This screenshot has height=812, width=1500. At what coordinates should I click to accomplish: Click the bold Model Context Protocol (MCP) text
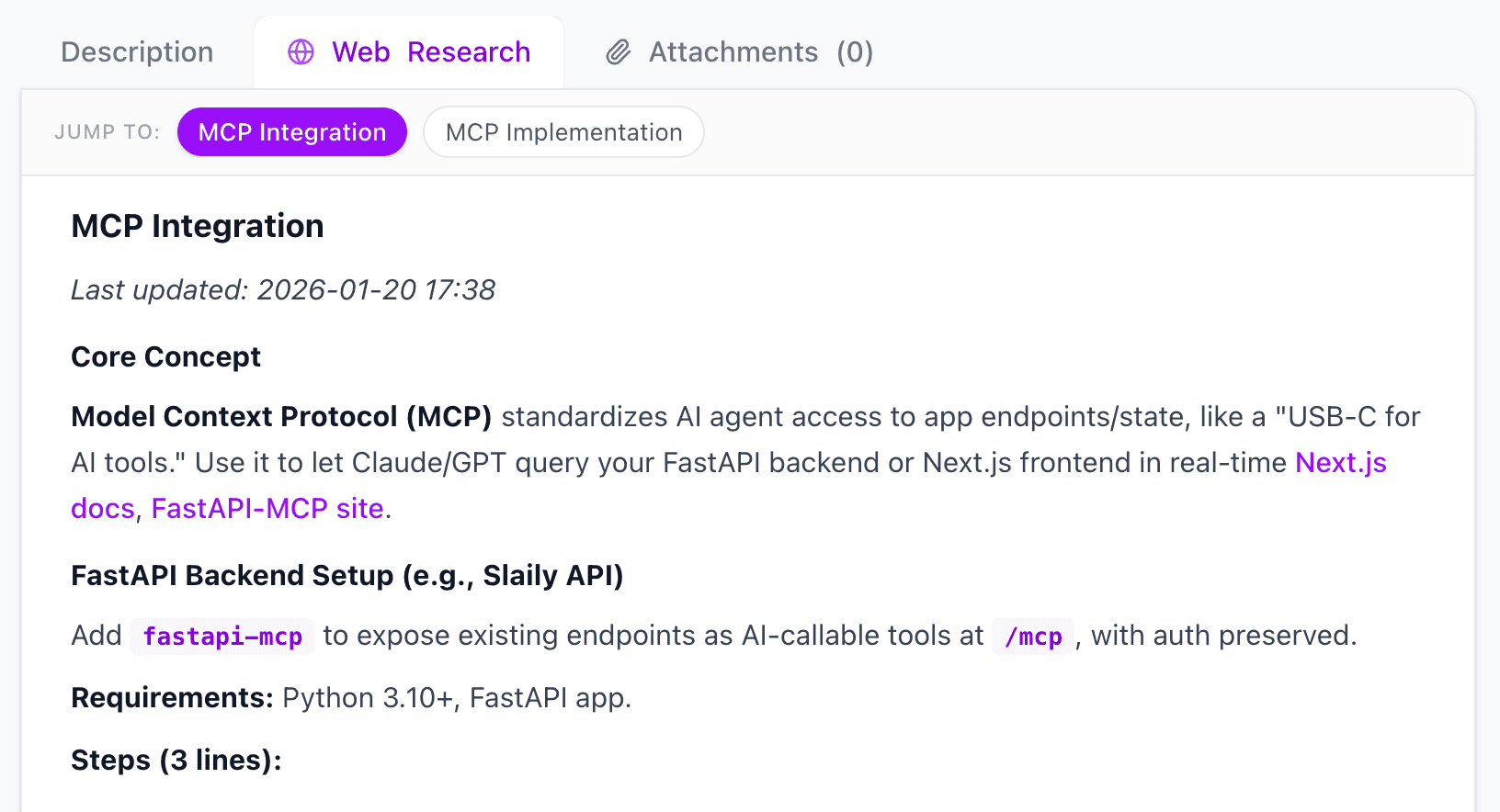pos(281,417)
